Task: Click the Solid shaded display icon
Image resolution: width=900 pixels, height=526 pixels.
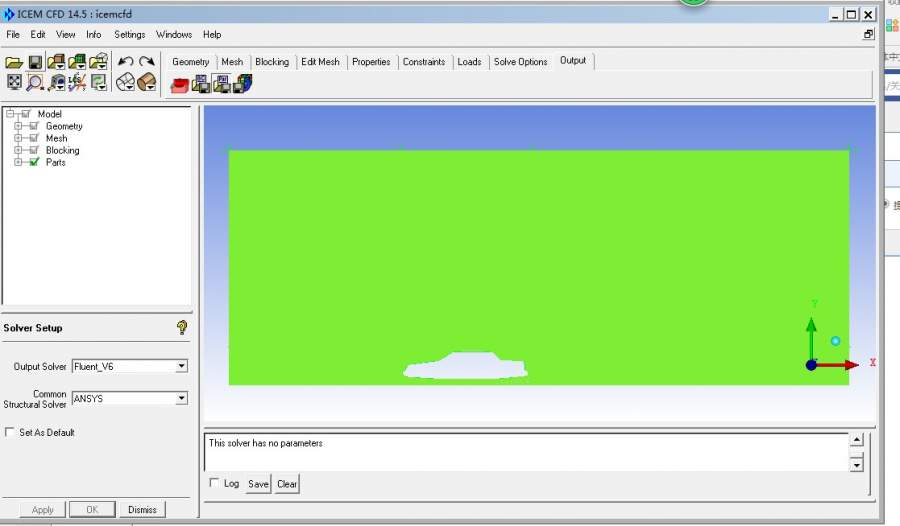Action: pos(146,83)
